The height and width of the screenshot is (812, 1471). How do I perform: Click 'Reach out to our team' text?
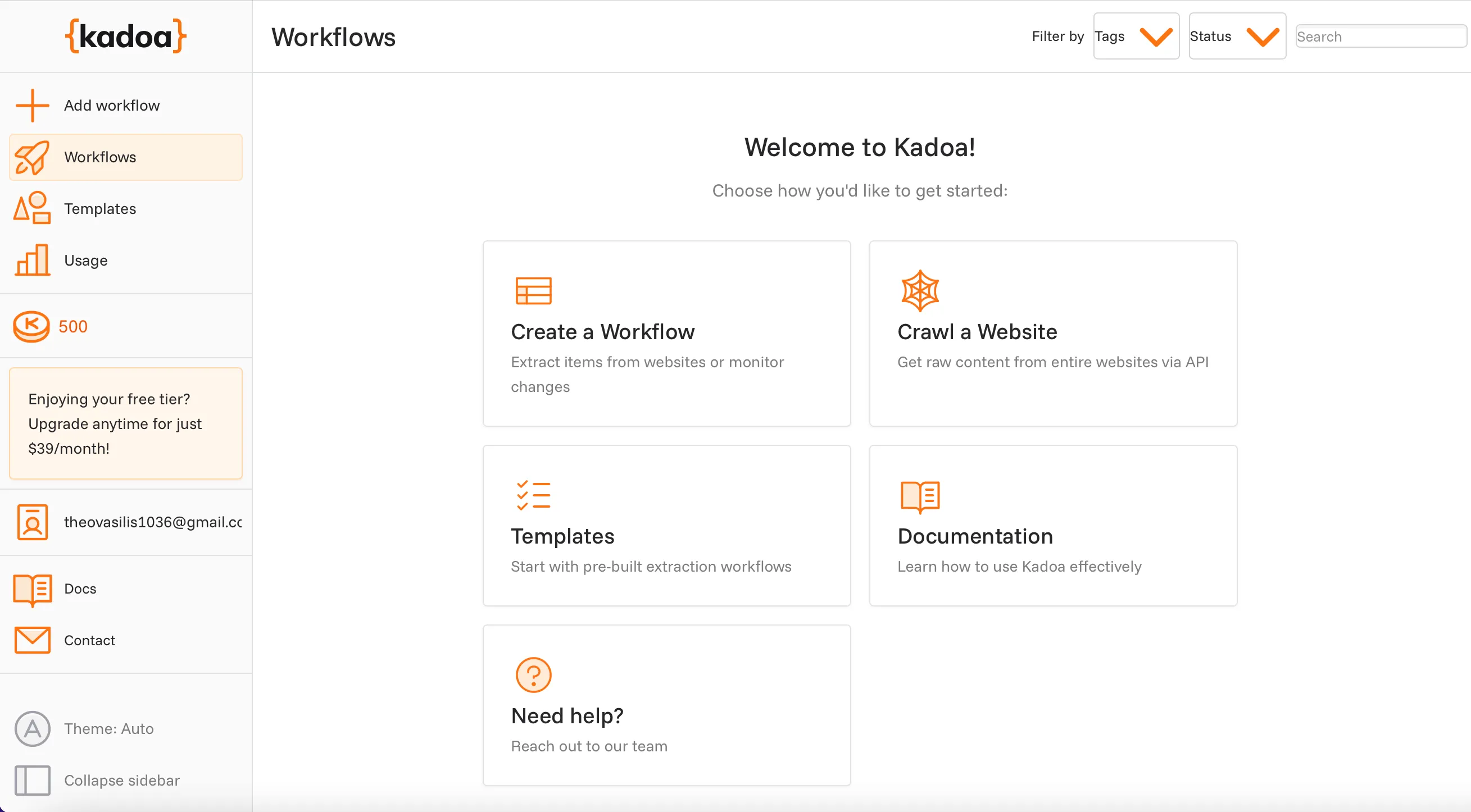click(589, 746)
